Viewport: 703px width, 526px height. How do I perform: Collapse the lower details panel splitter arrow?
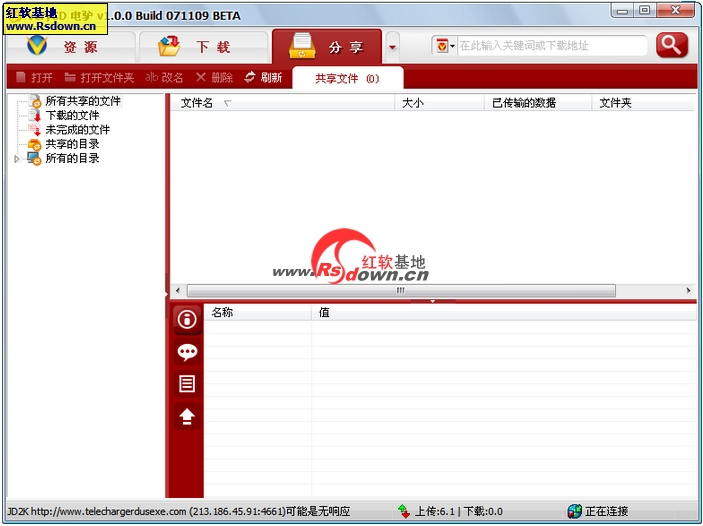coord(433,301)
